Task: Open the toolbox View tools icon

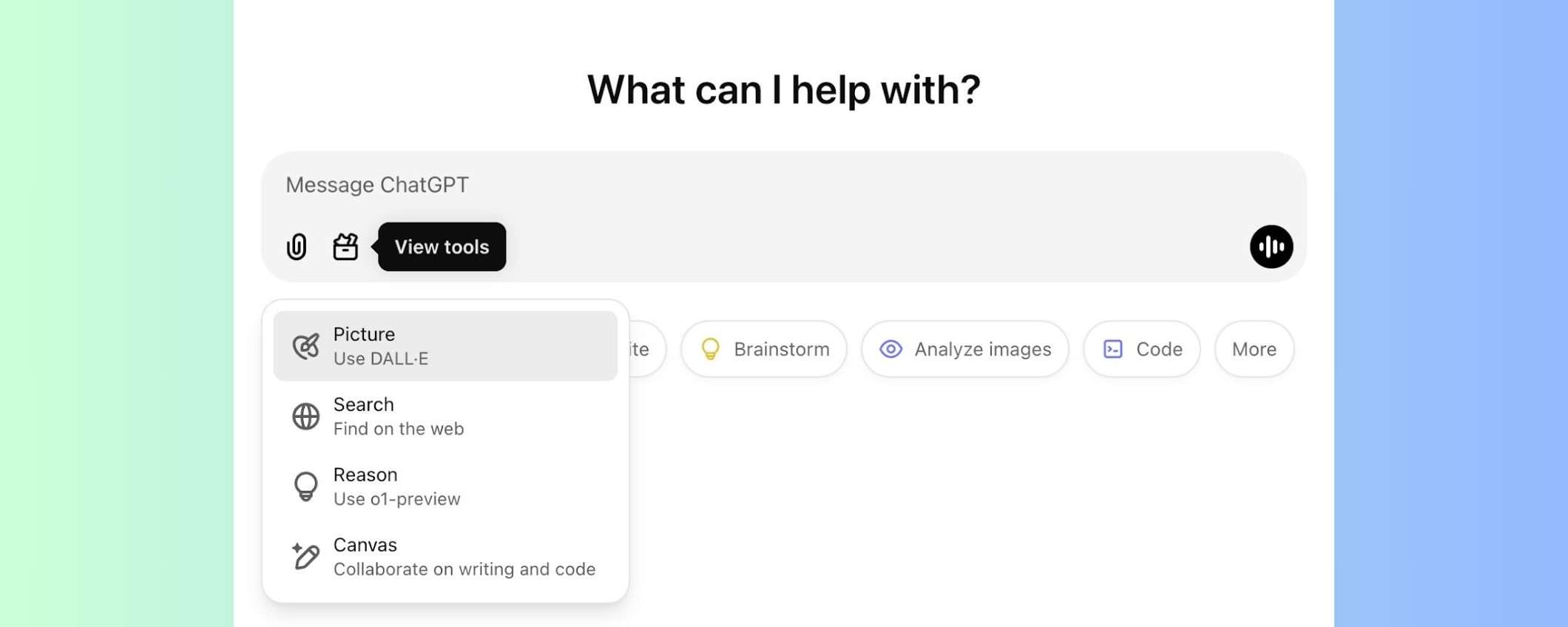Action: pyautogui.click(x=345, y=246)
